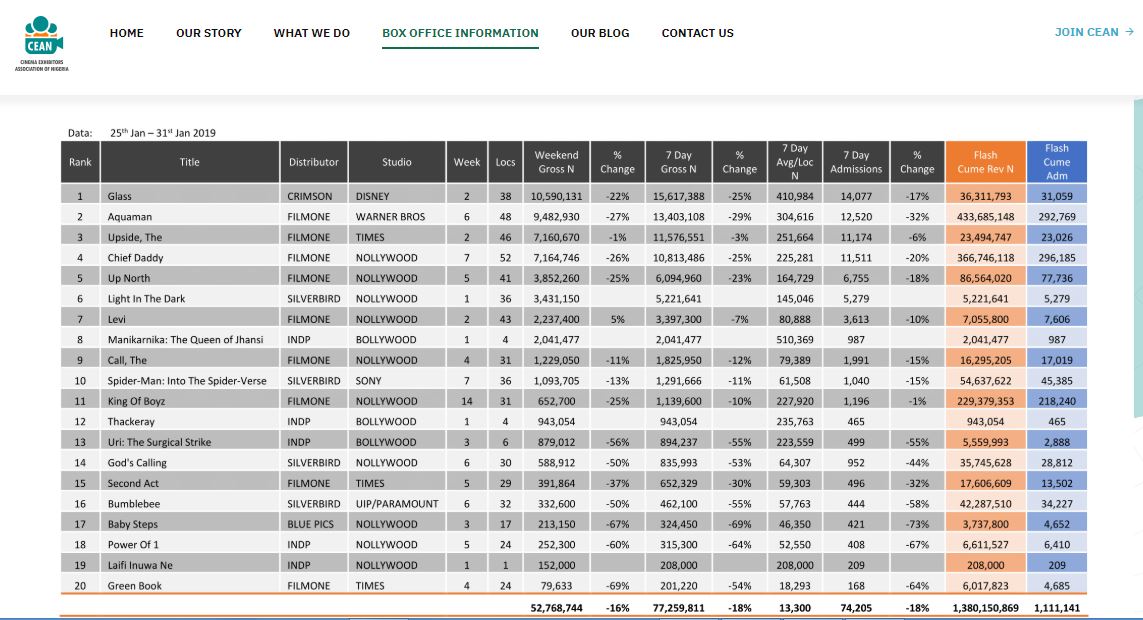Select the title 'Light In The Dark'
The image size is (1143, 620).
coord(147,298)
